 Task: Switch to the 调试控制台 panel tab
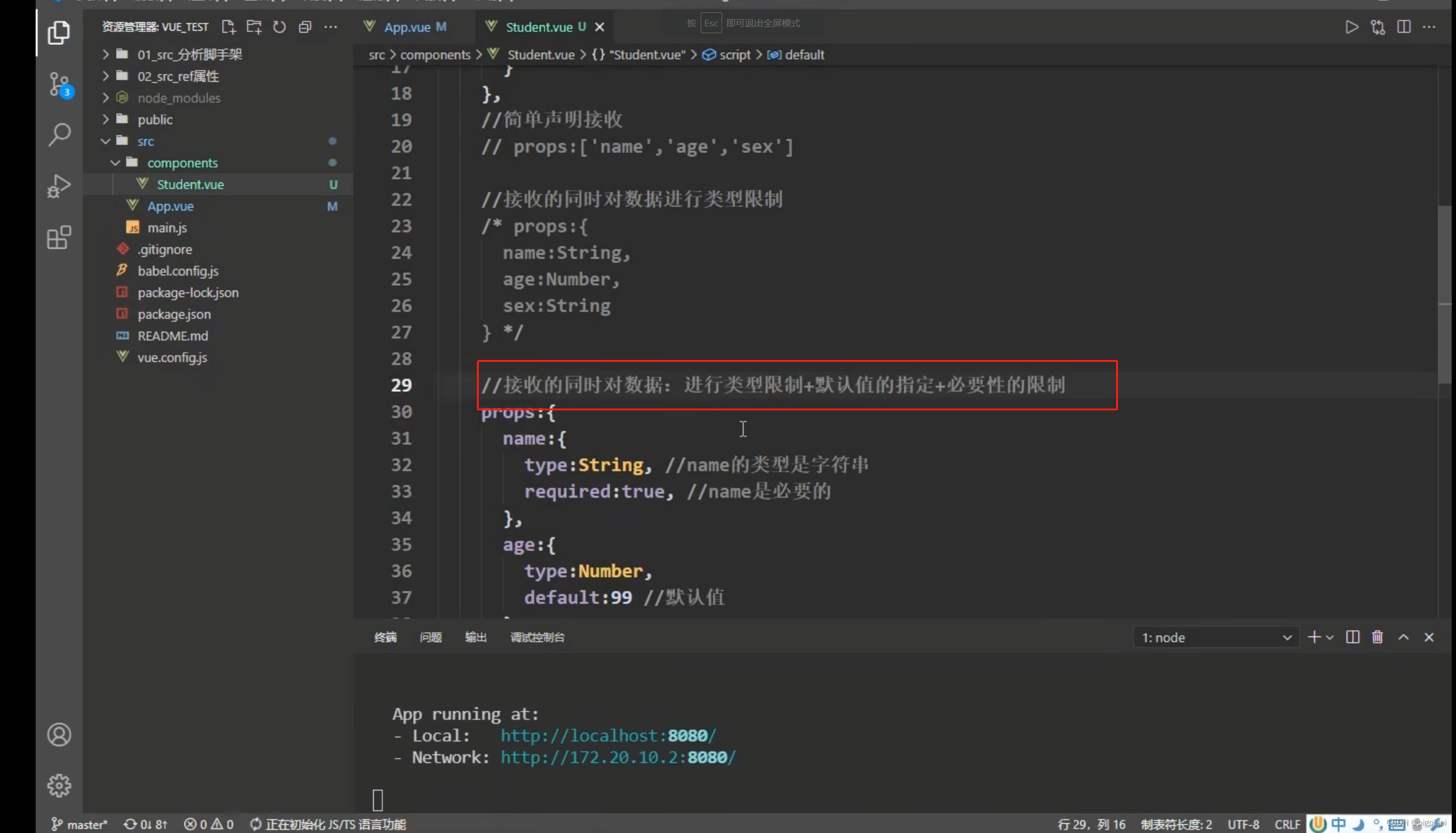click(x=537, y=637)
